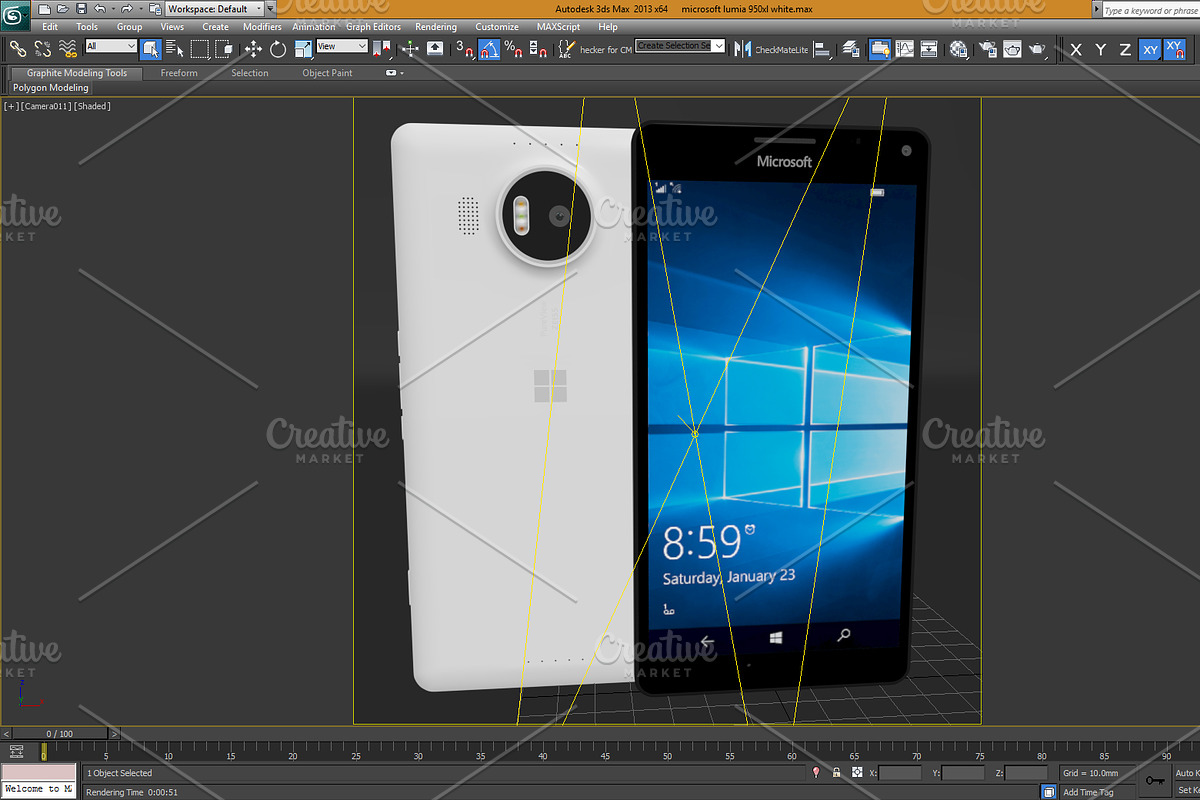
Task: Choose Rectangular Selection Region tool
Action: (200, 48)
